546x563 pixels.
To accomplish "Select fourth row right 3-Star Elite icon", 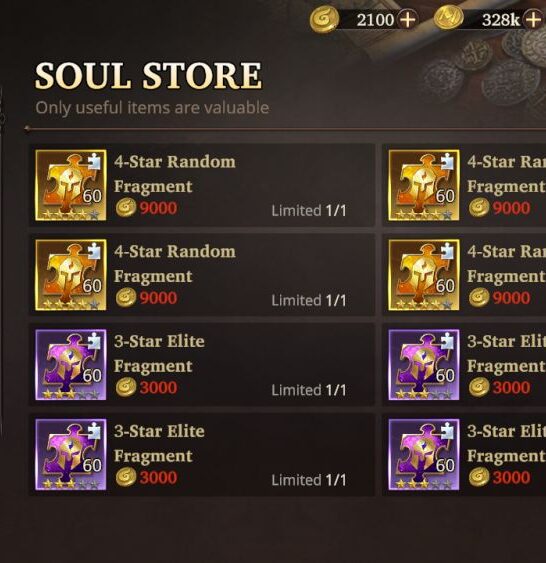I will [424, 454].
